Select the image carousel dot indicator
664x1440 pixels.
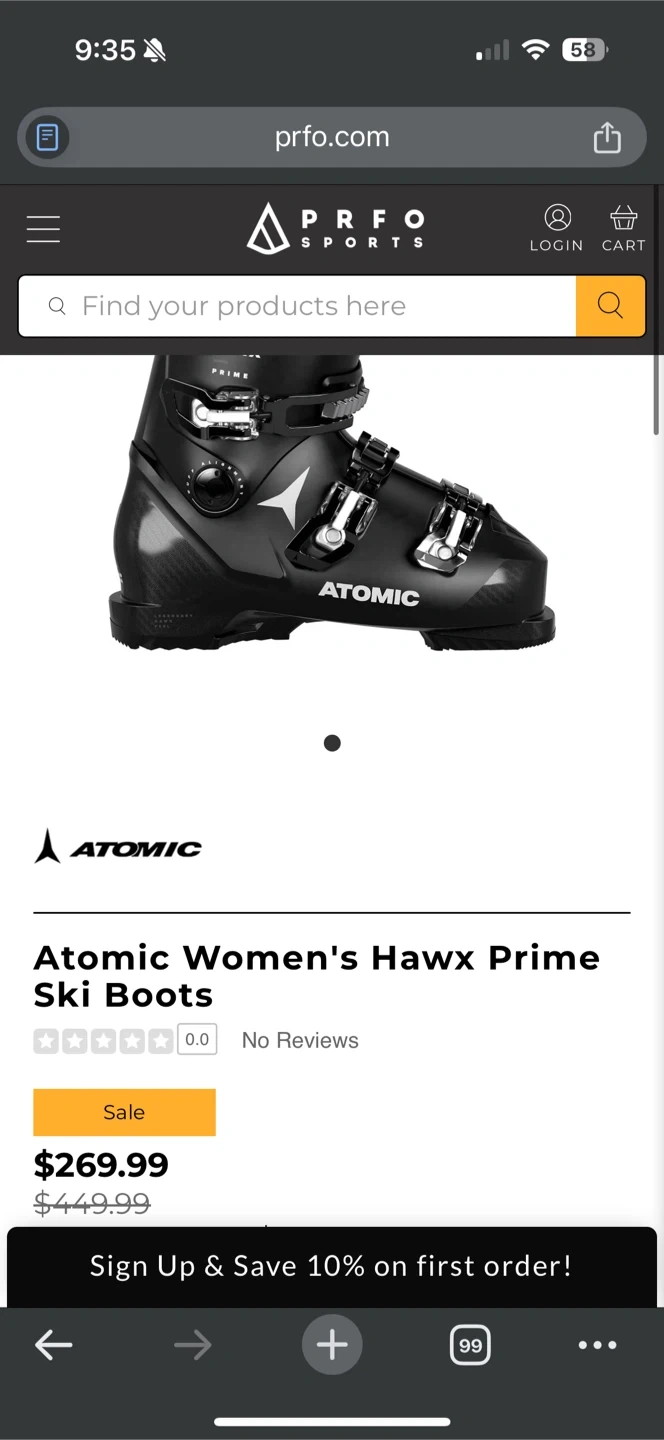332,743
